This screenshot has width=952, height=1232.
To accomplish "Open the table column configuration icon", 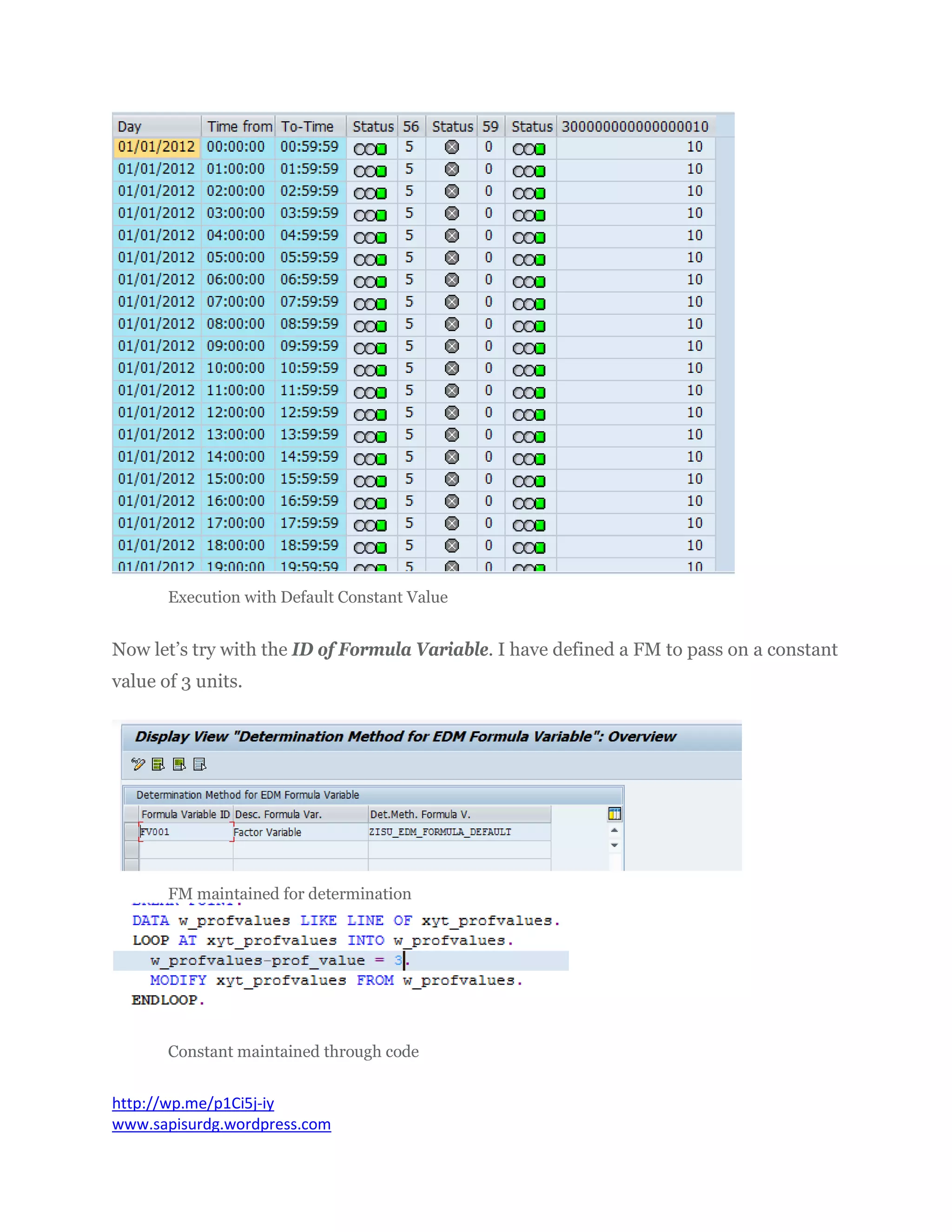I will coord(615,814).
